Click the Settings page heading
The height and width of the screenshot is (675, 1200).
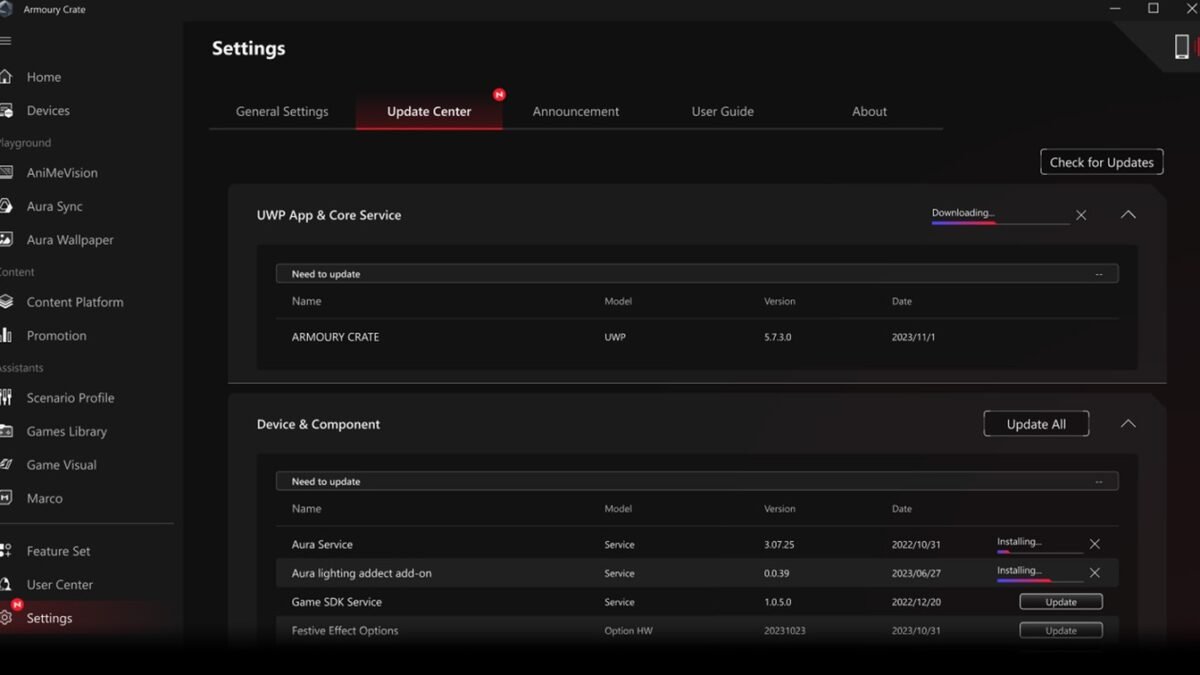[x=248, y=48]
